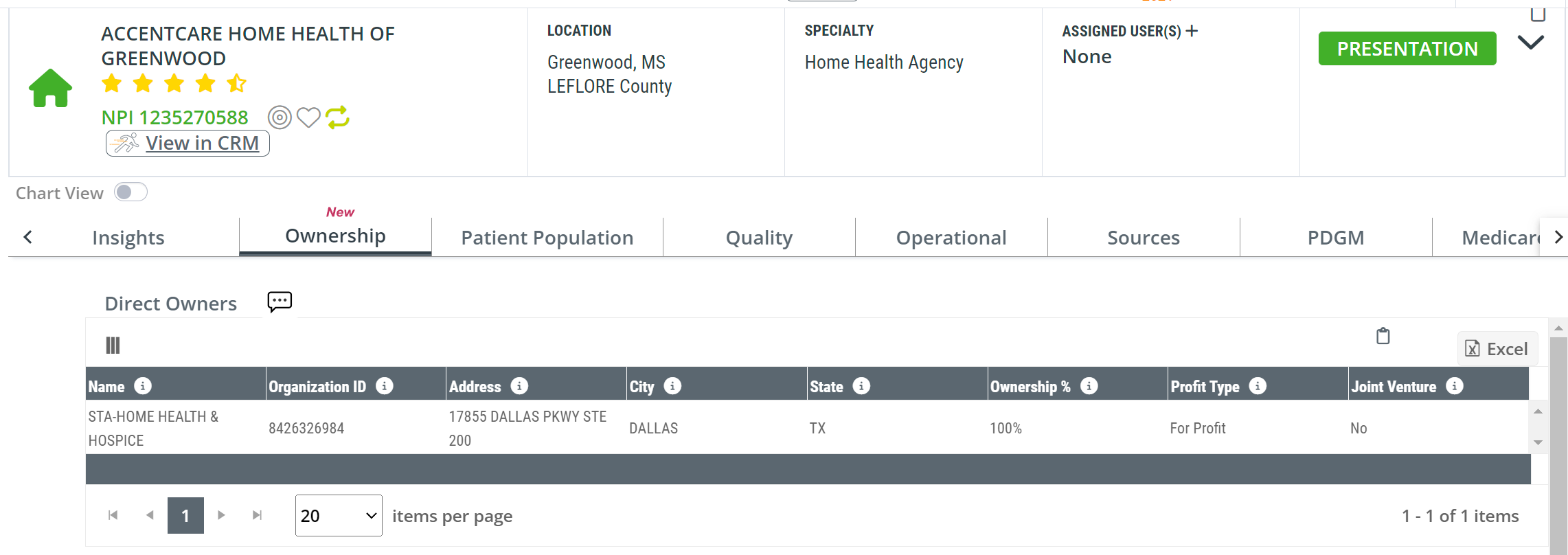Image resolution: width=1568 pixels, height=555 pixels.
Task: Open the Quality tab
Action: [759, 238]
